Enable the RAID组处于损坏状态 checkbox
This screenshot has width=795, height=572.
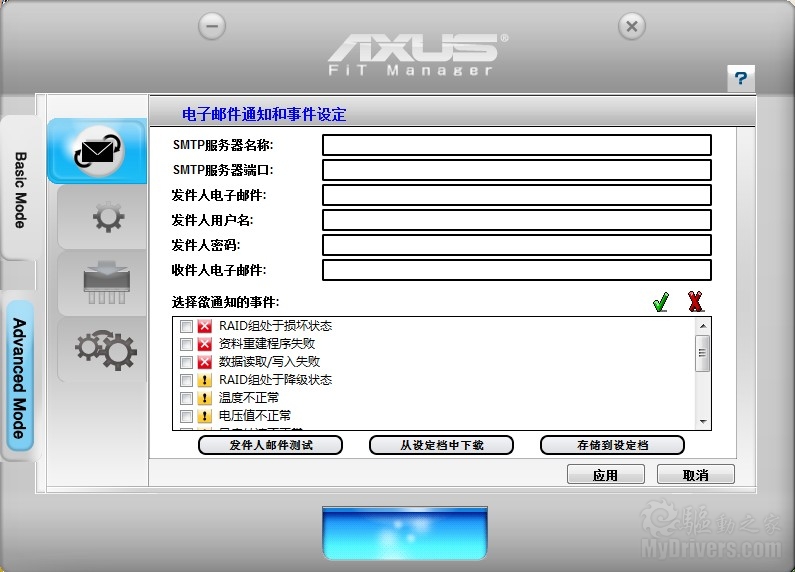click(186, 326)
